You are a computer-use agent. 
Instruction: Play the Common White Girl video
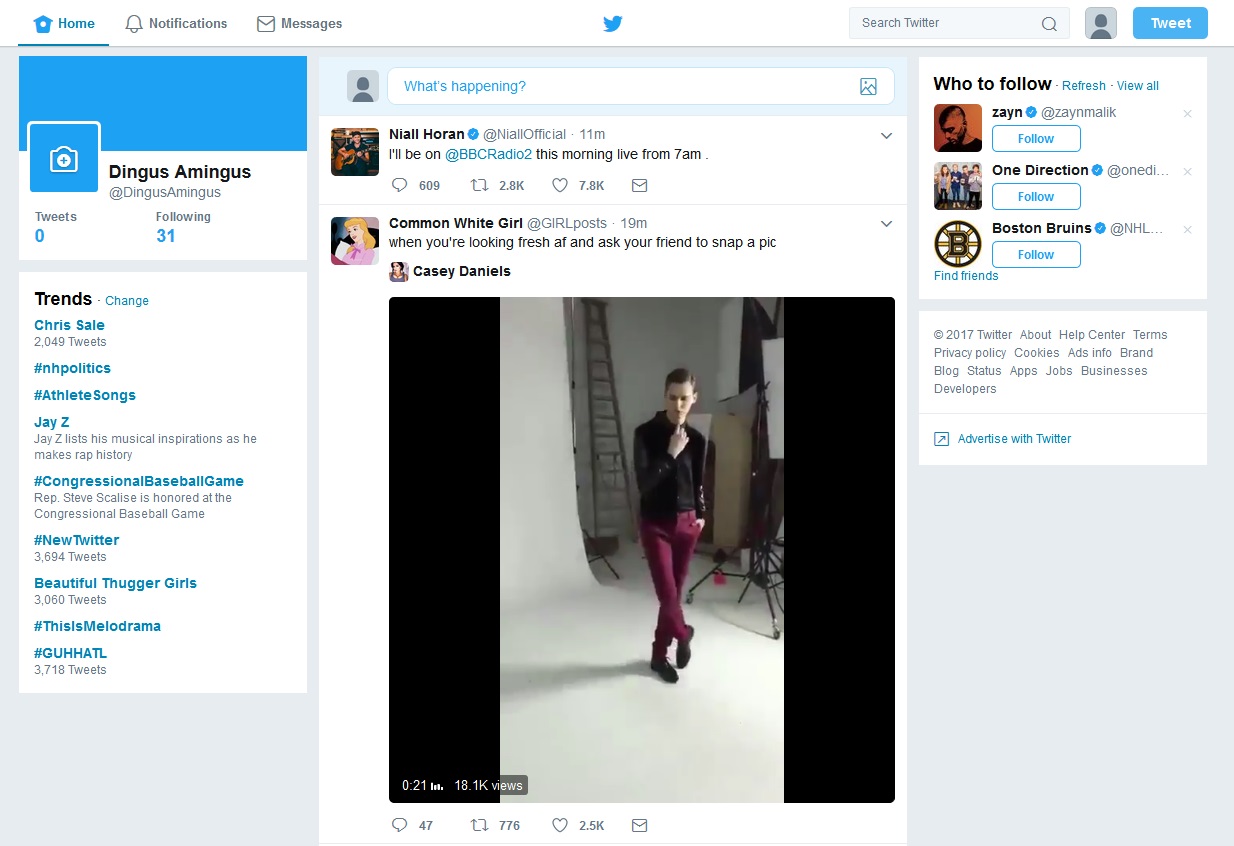(x=642, y=550)
